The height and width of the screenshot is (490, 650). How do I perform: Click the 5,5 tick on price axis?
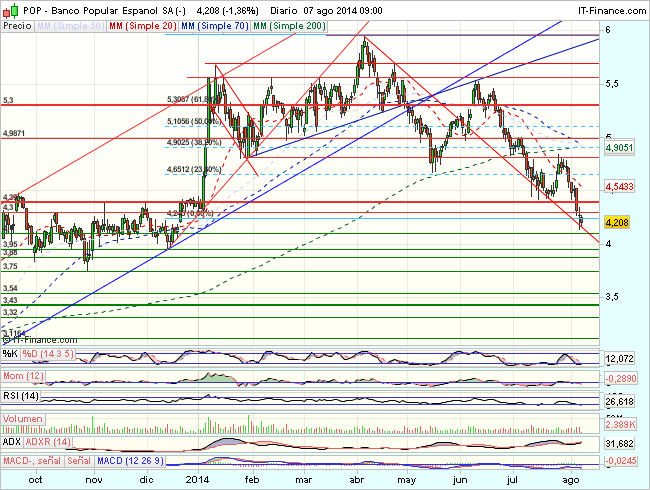click(612, 84)
